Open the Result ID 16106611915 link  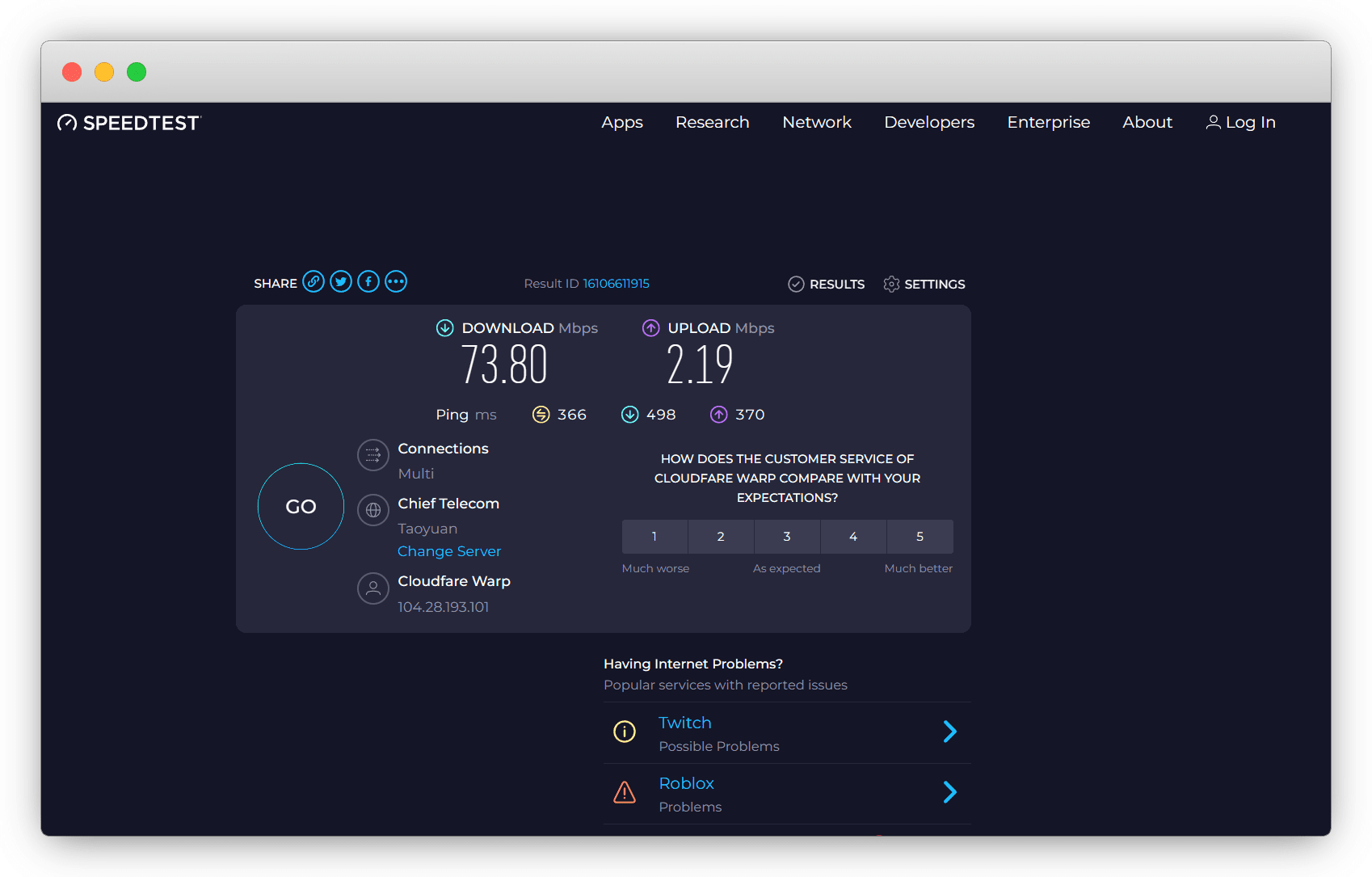click(616, 284)
